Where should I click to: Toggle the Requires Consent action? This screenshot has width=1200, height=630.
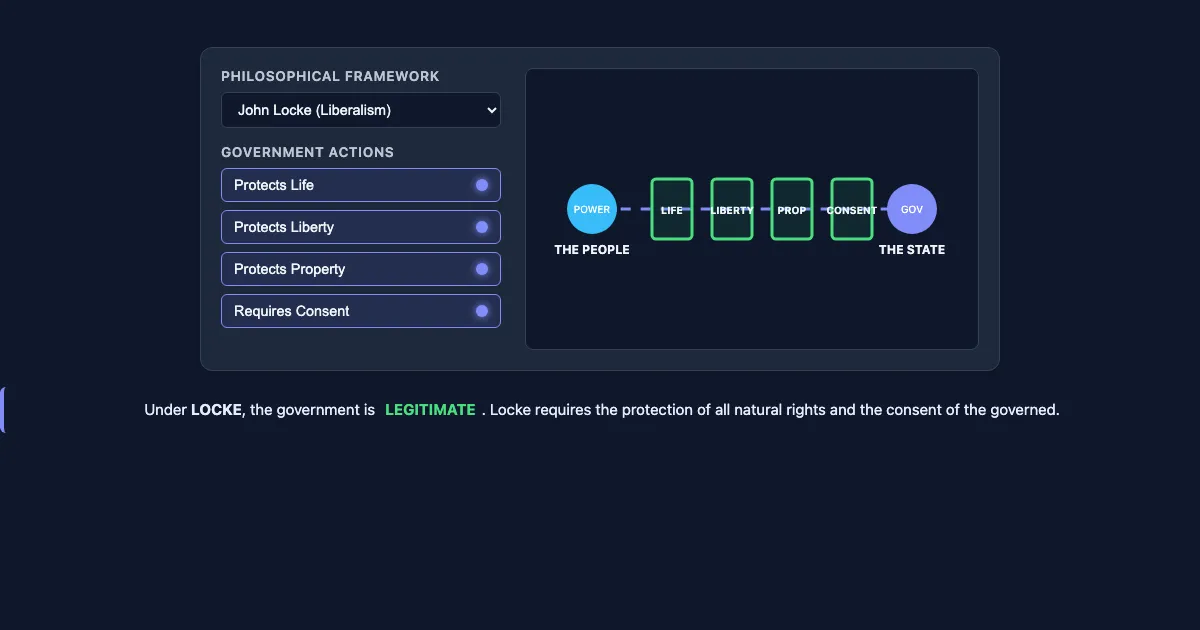click(x=361, y=311)
